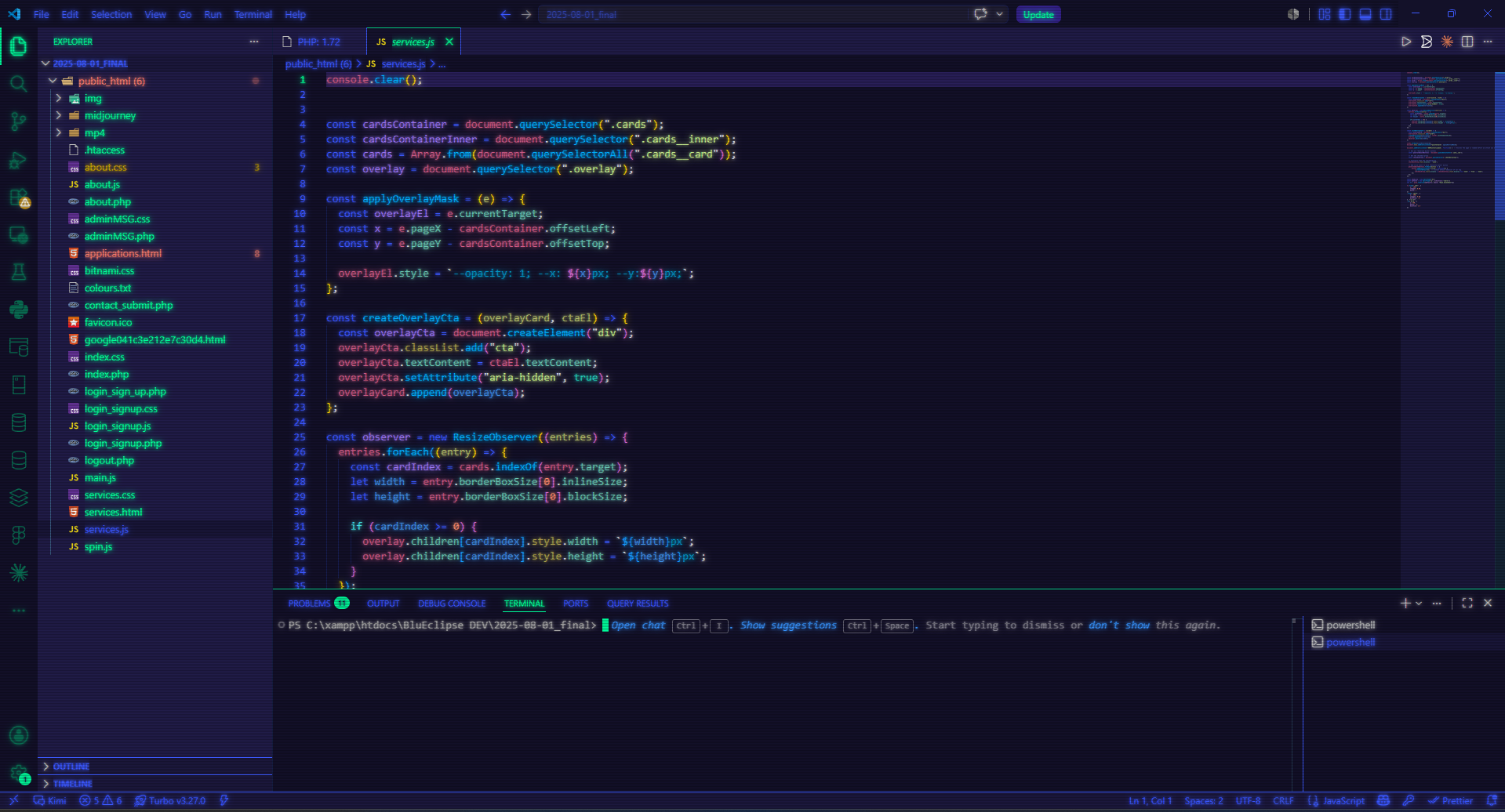The height and width of the screenshot is (812, 1505).
Task: Collapse the public_html folder
Action: [x=53, y=81]
